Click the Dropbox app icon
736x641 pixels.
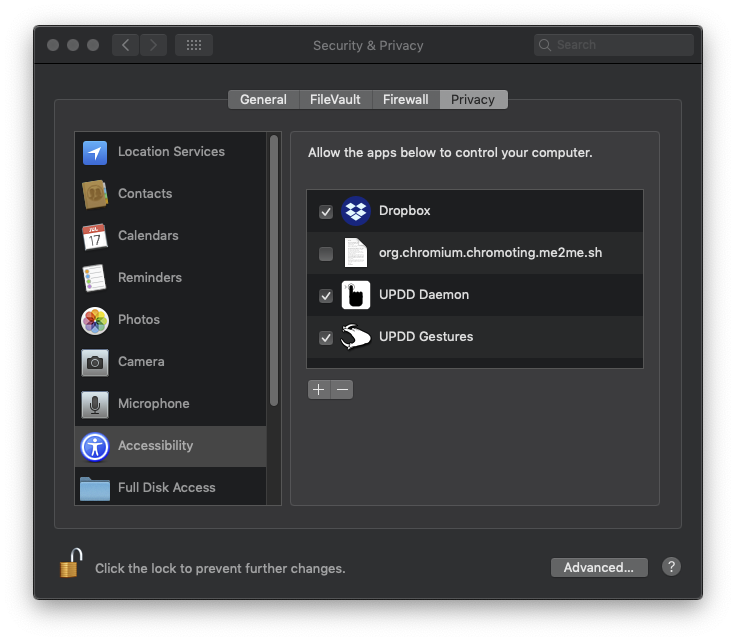(355, 211)
